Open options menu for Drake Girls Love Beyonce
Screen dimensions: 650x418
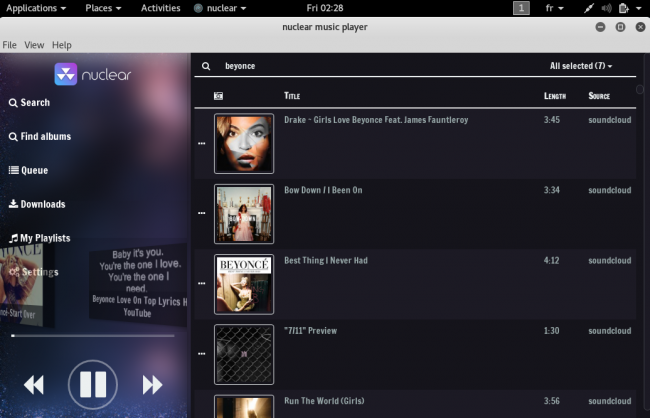pos(201,143)
